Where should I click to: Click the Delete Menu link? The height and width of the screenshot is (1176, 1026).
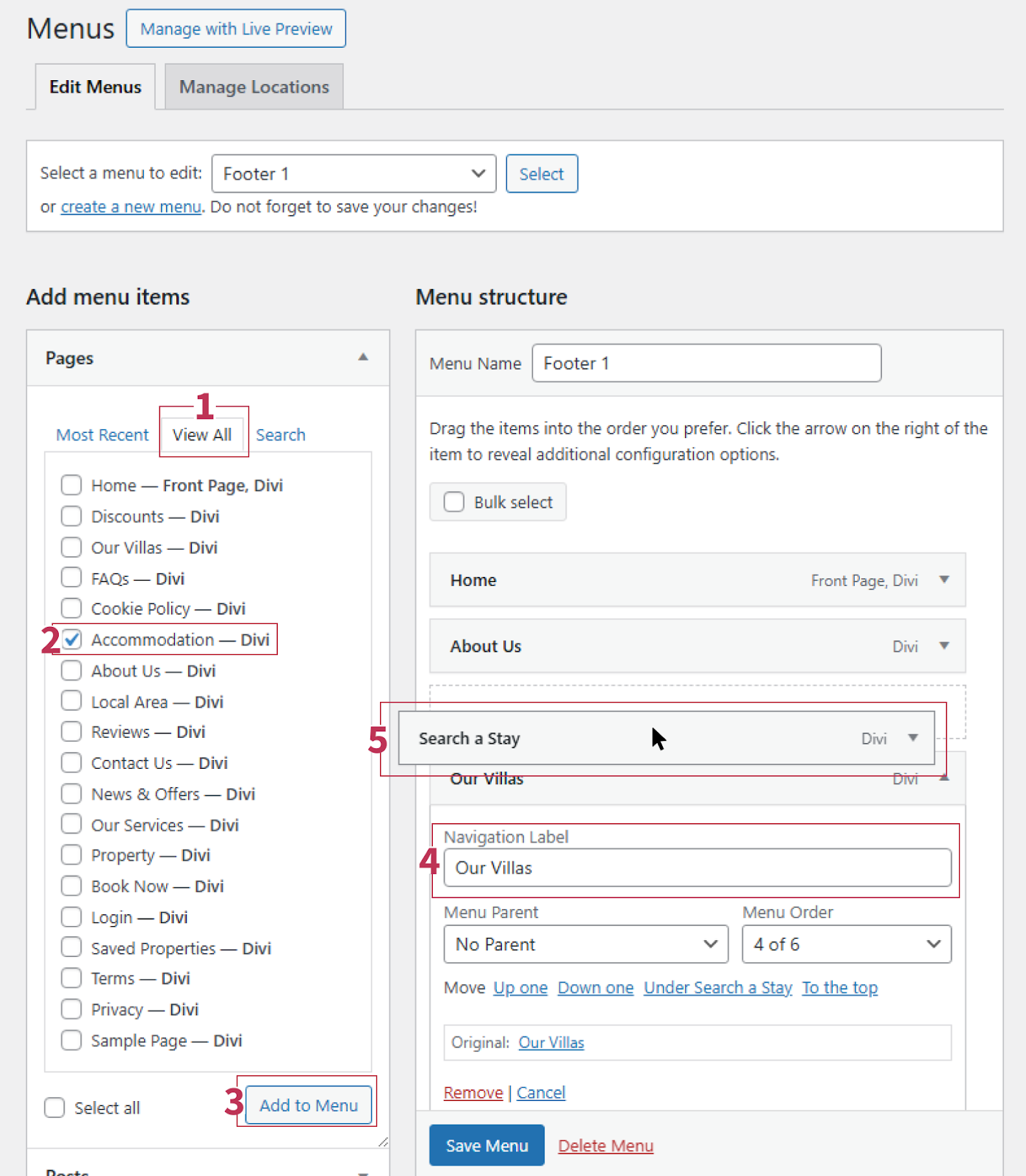point(606,1146)
